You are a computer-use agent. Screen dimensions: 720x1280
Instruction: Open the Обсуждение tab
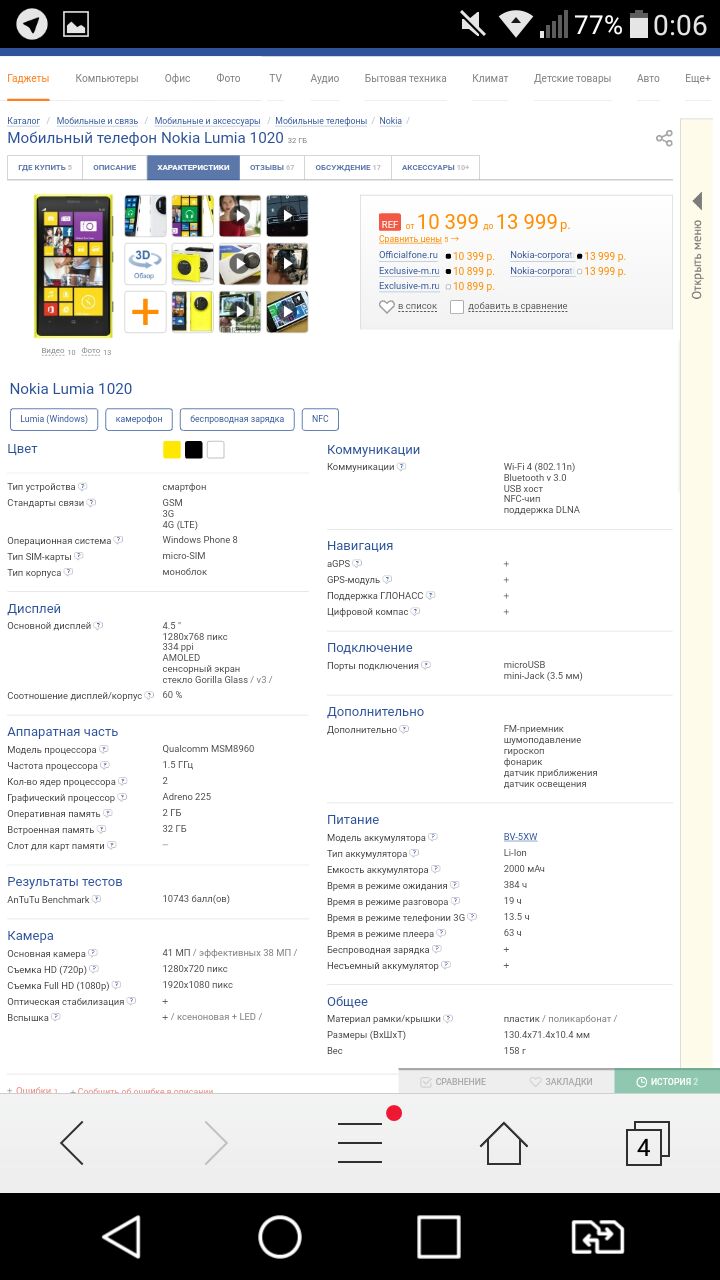[348, 167]
